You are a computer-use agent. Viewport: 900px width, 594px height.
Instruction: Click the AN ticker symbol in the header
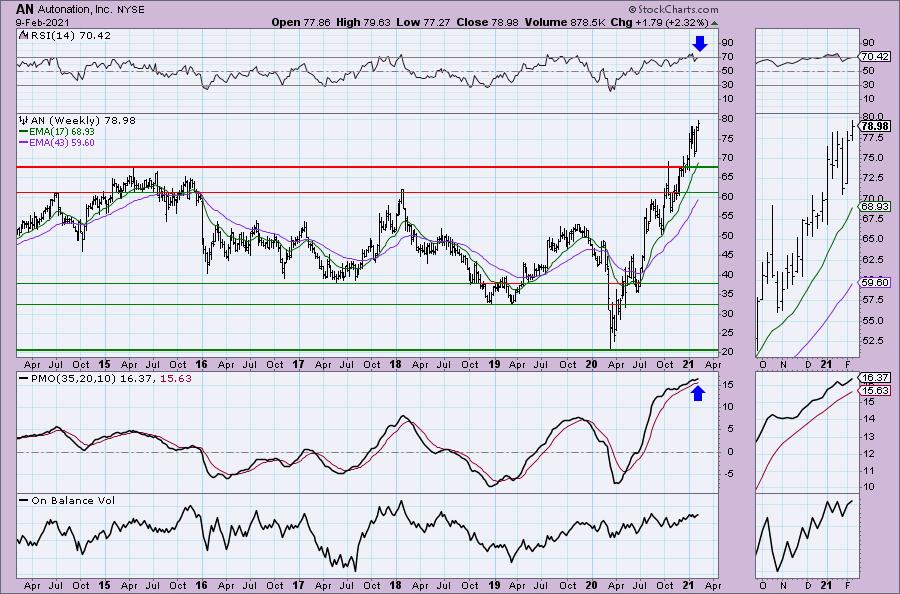(x=24, y=9)
